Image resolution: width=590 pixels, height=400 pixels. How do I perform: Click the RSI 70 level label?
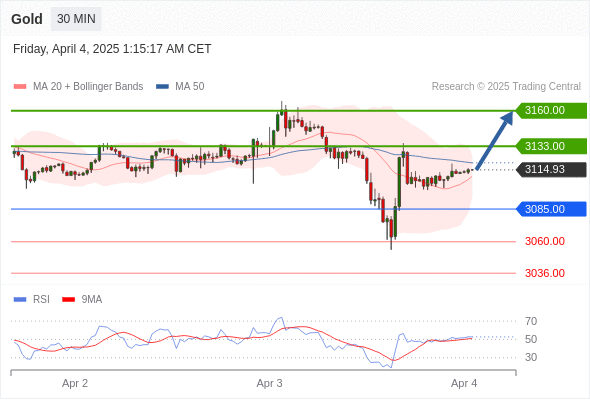tap(531, 321)
